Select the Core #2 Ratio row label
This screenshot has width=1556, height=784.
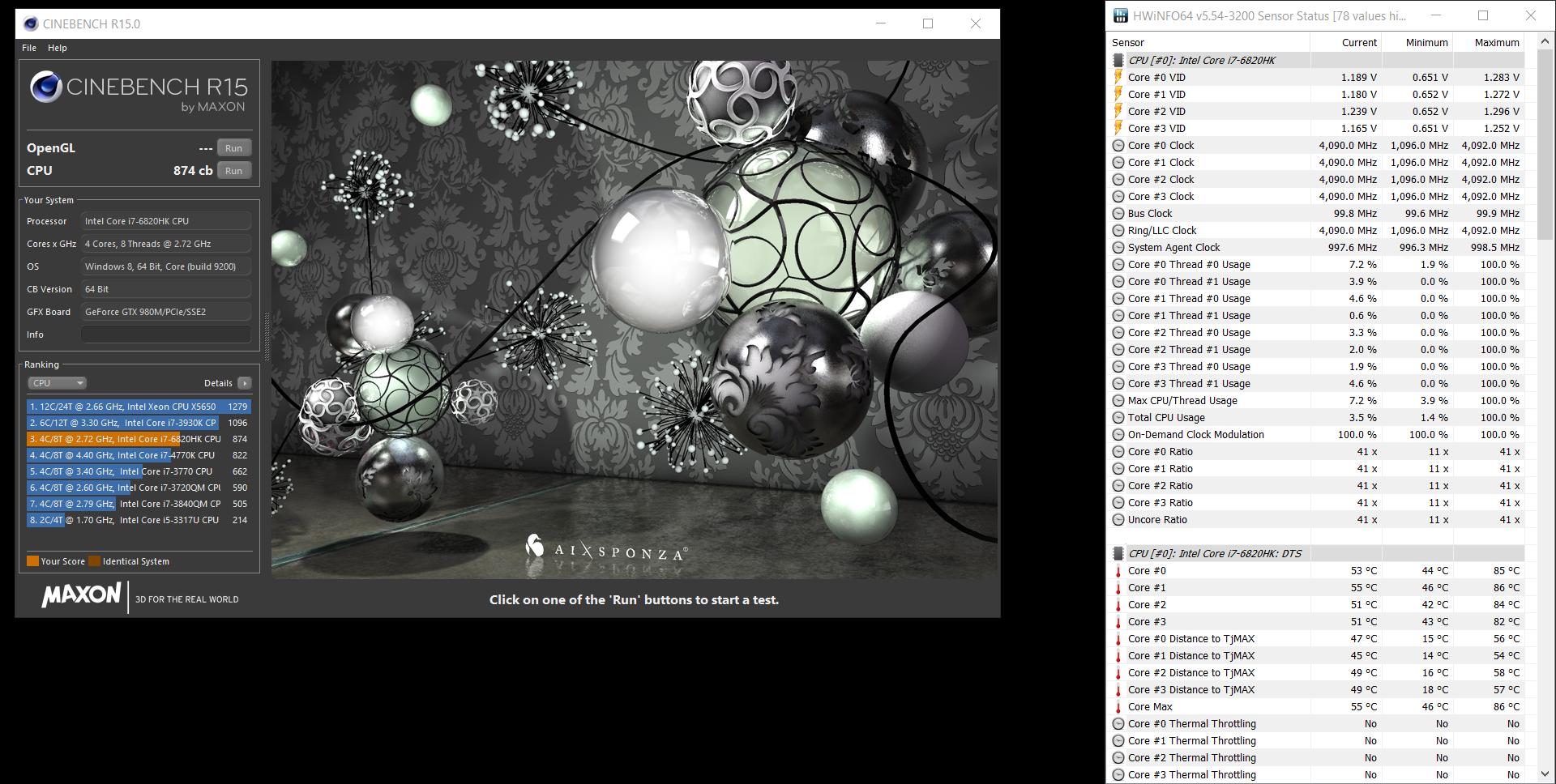tap(1160, 486)
